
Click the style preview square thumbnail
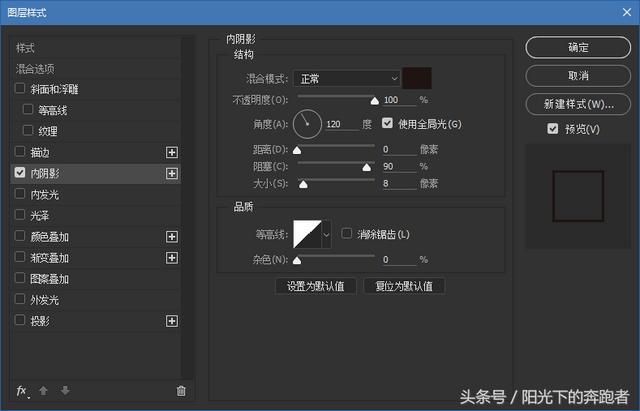coord(578,196)
